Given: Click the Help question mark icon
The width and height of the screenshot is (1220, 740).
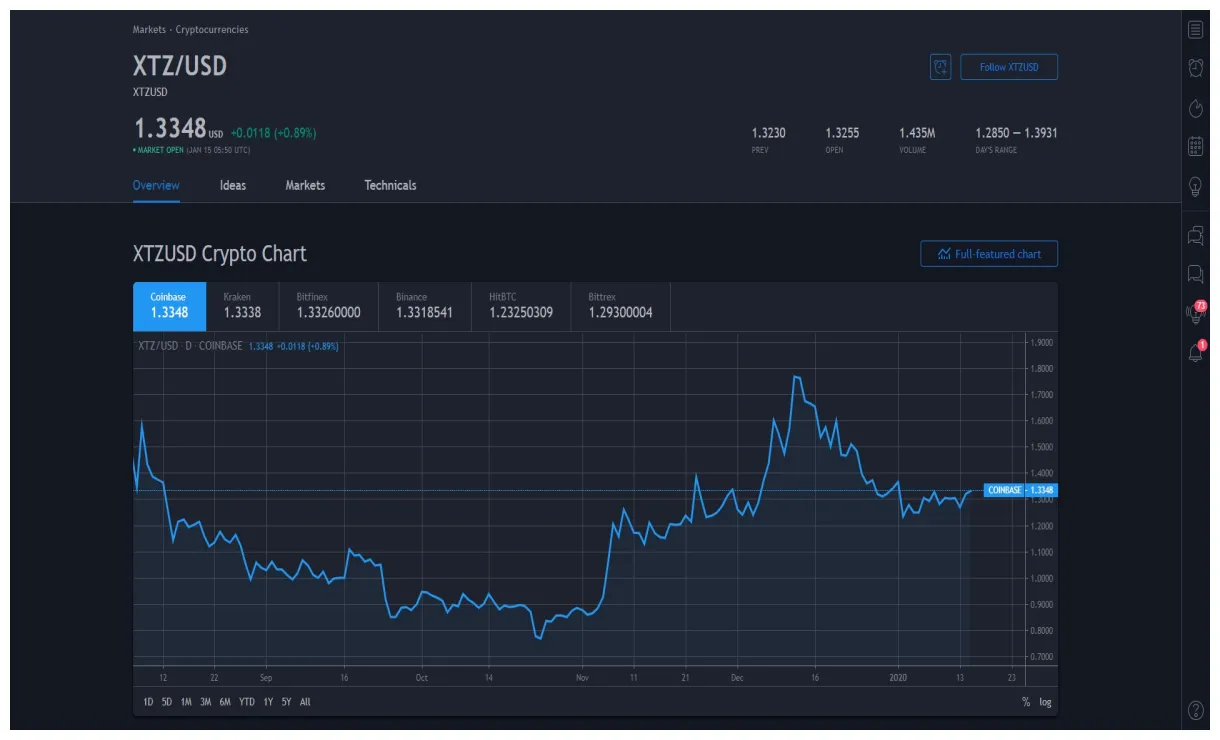Looking at the screenshot, I should [x=1195, y=710].
